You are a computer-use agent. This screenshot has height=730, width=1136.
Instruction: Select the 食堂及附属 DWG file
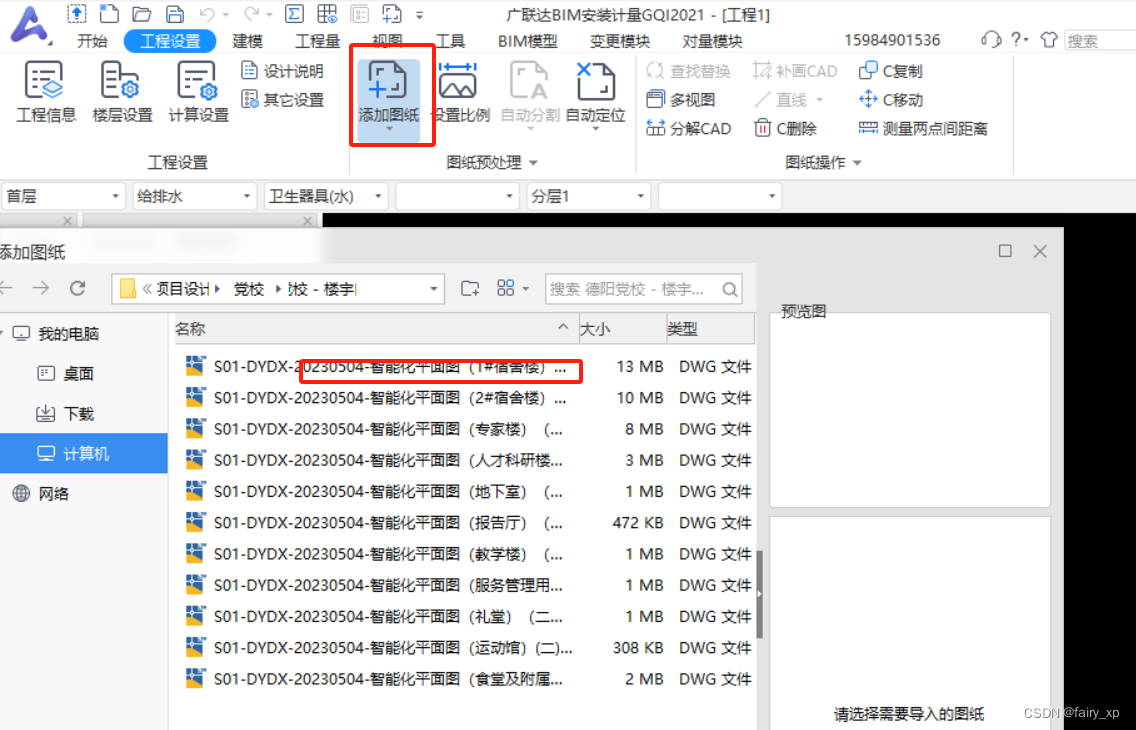[x=468, y=679]
